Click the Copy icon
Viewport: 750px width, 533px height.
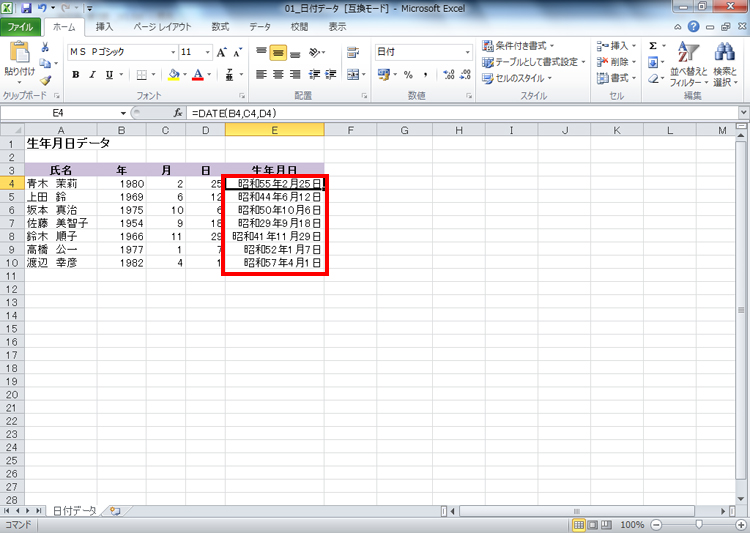45,63
